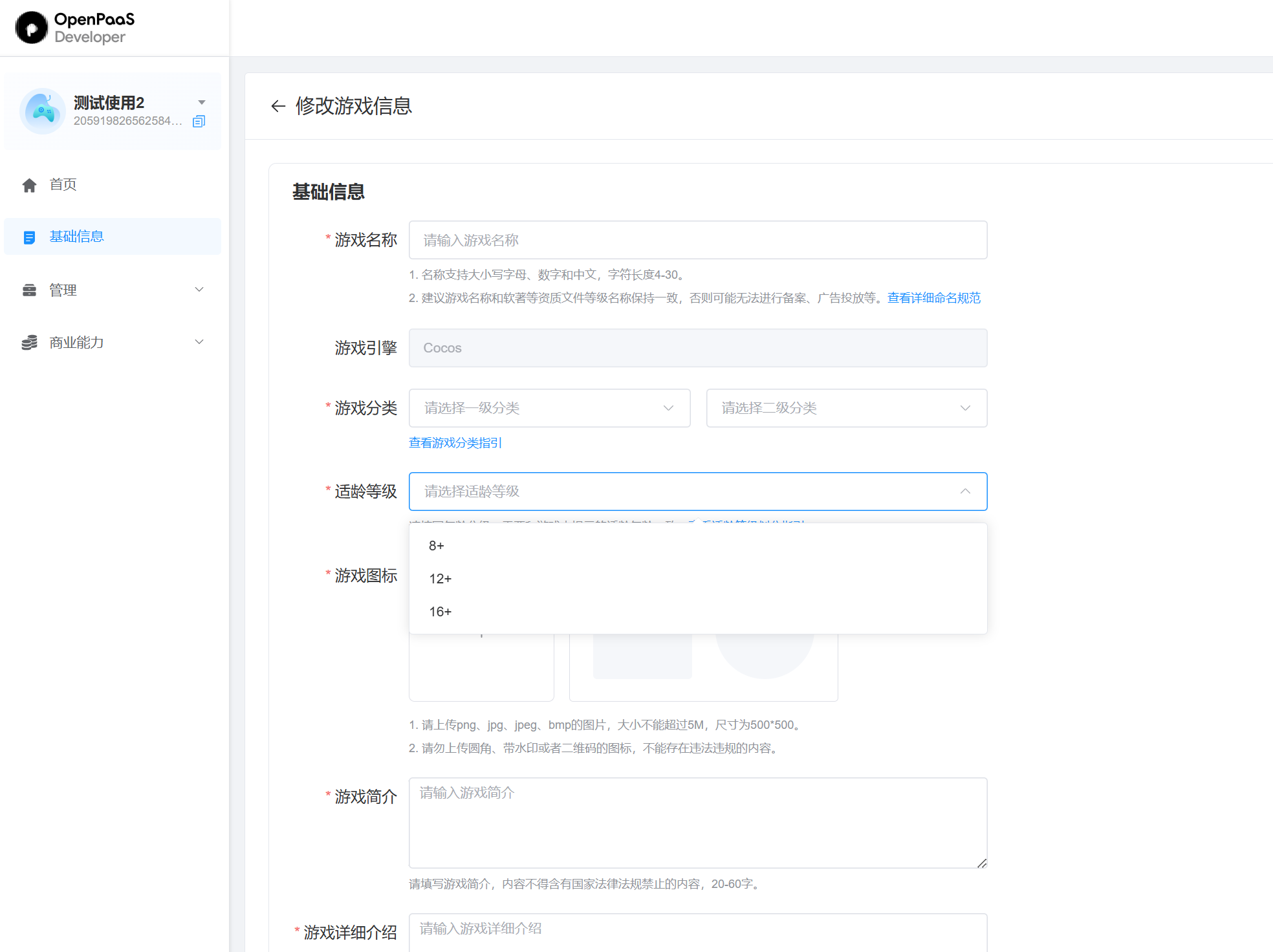Open the account switcher triangle next to 测试使用2
Viewport: 1273px width, 952px height.
click(x=202, y=102)
